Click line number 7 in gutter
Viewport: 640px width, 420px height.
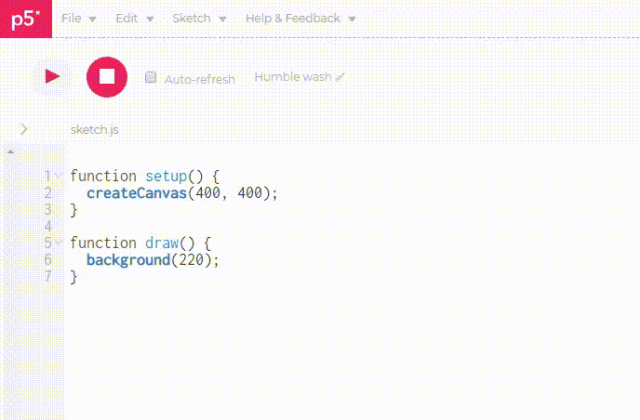coord(47,276)
